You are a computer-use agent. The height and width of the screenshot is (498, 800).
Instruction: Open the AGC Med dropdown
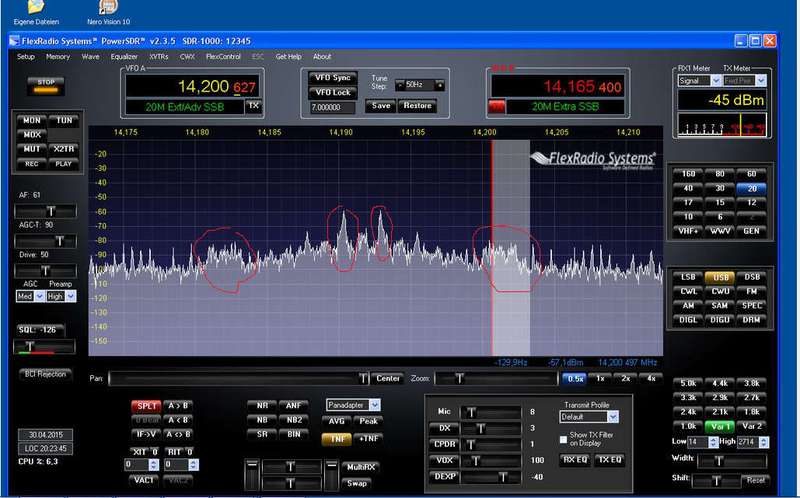click(30, 296)
